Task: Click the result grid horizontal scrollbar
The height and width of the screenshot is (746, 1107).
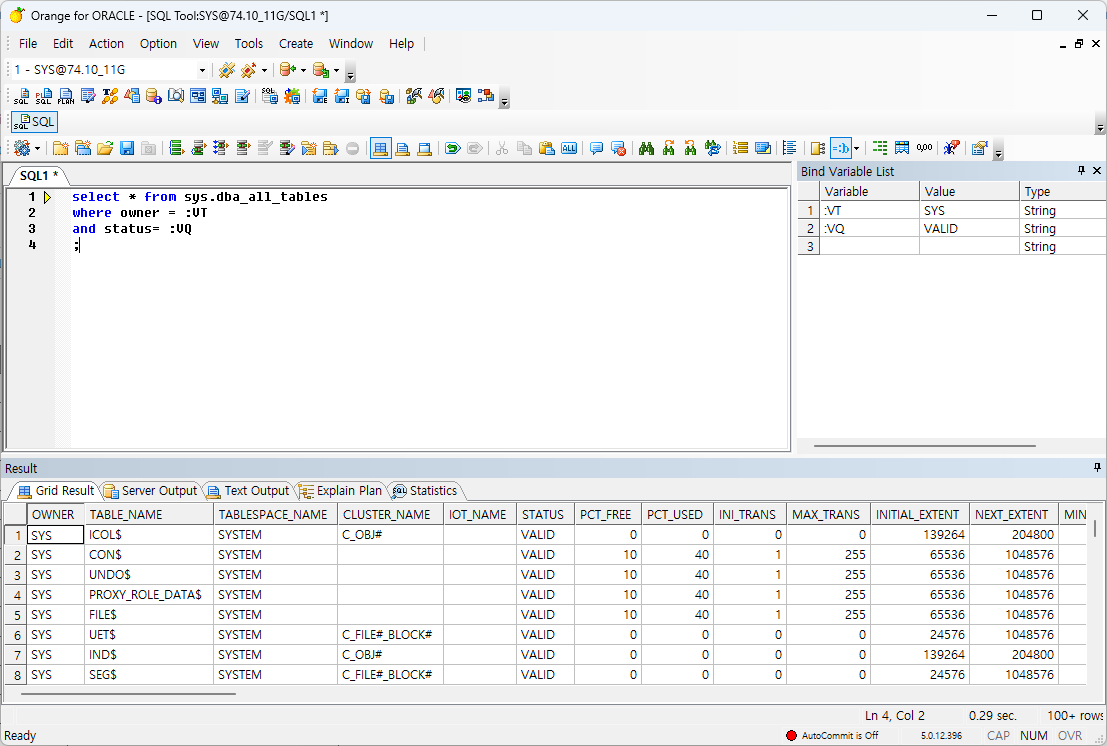Action: pos(128,693)
